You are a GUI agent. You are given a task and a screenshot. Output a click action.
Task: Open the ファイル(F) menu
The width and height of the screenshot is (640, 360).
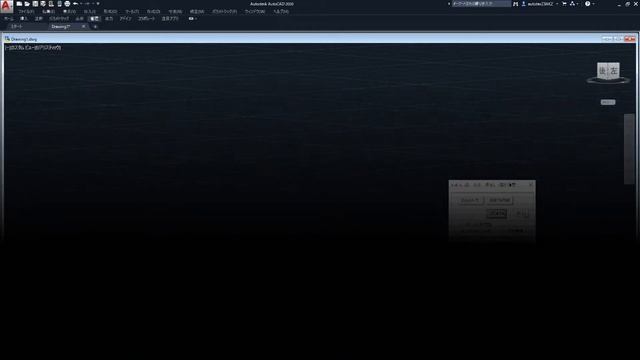[x=26, y=11]
